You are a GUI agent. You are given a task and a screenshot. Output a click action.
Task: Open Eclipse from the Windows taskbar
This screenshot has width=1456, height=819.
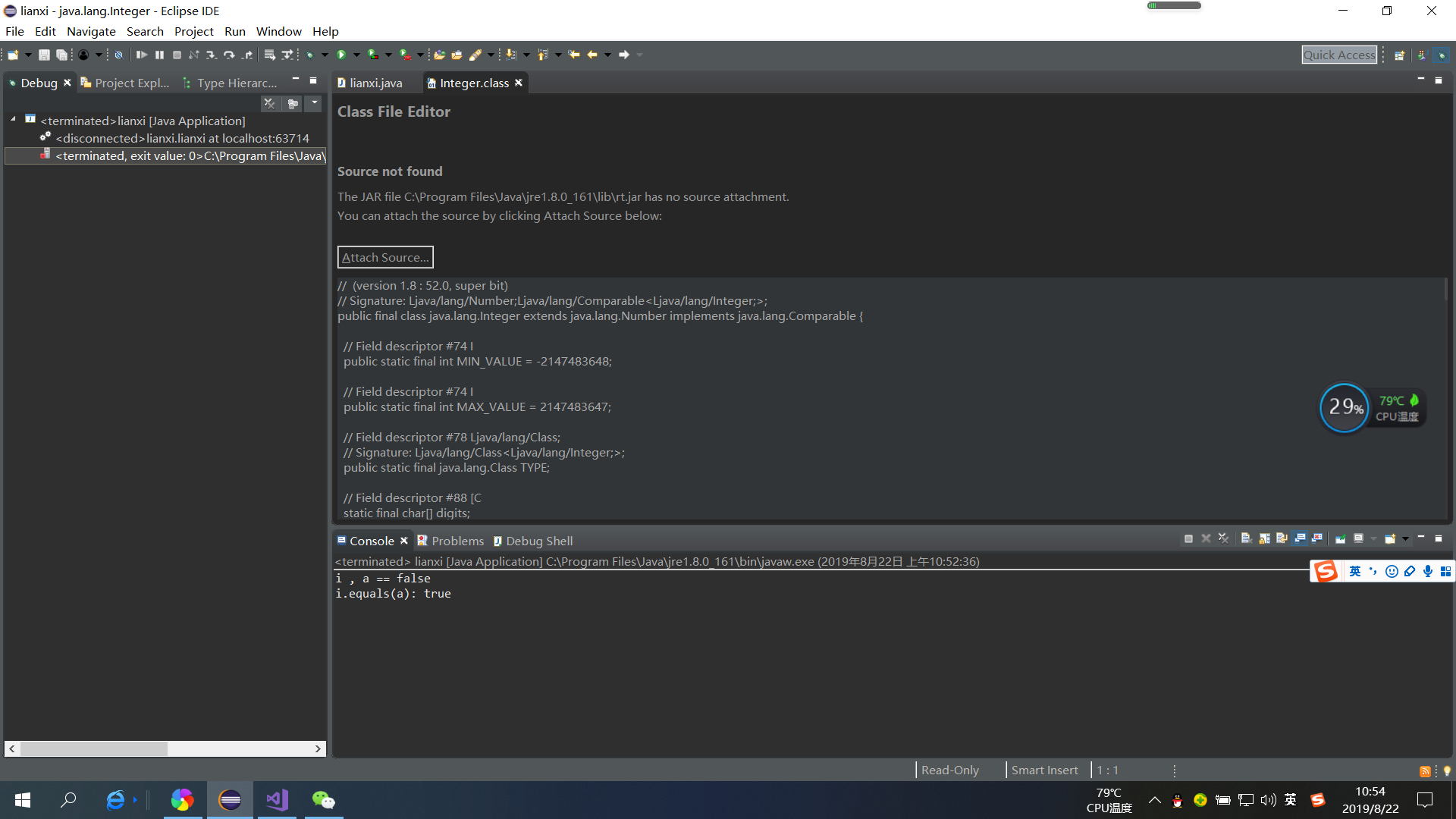tap(230, 800)
